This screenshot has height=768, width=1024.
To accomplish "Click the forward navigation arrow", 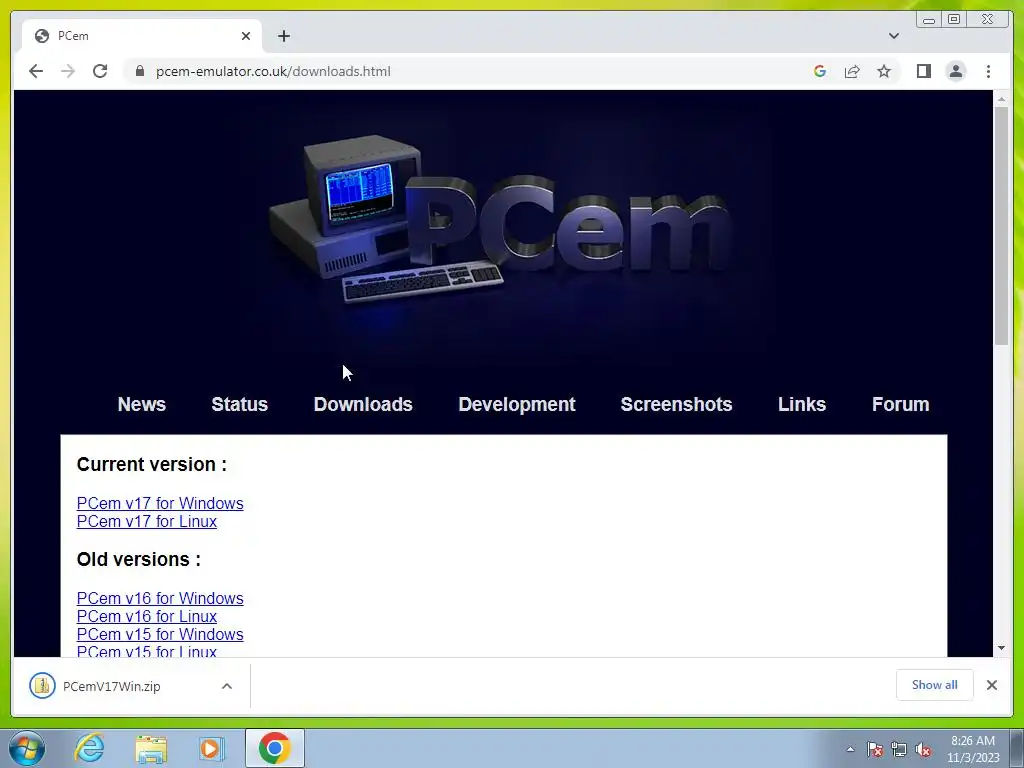I will (x=68, y=71).
